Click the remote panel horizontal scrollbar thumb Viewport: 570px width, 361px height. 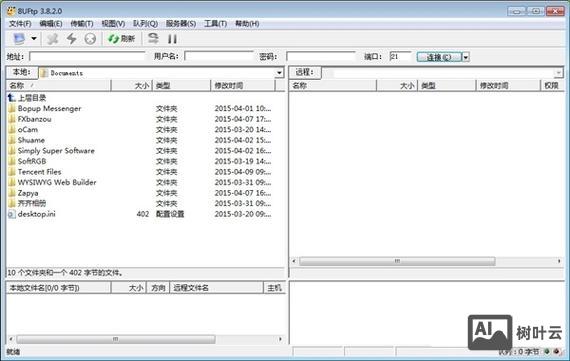coord(397,261)
